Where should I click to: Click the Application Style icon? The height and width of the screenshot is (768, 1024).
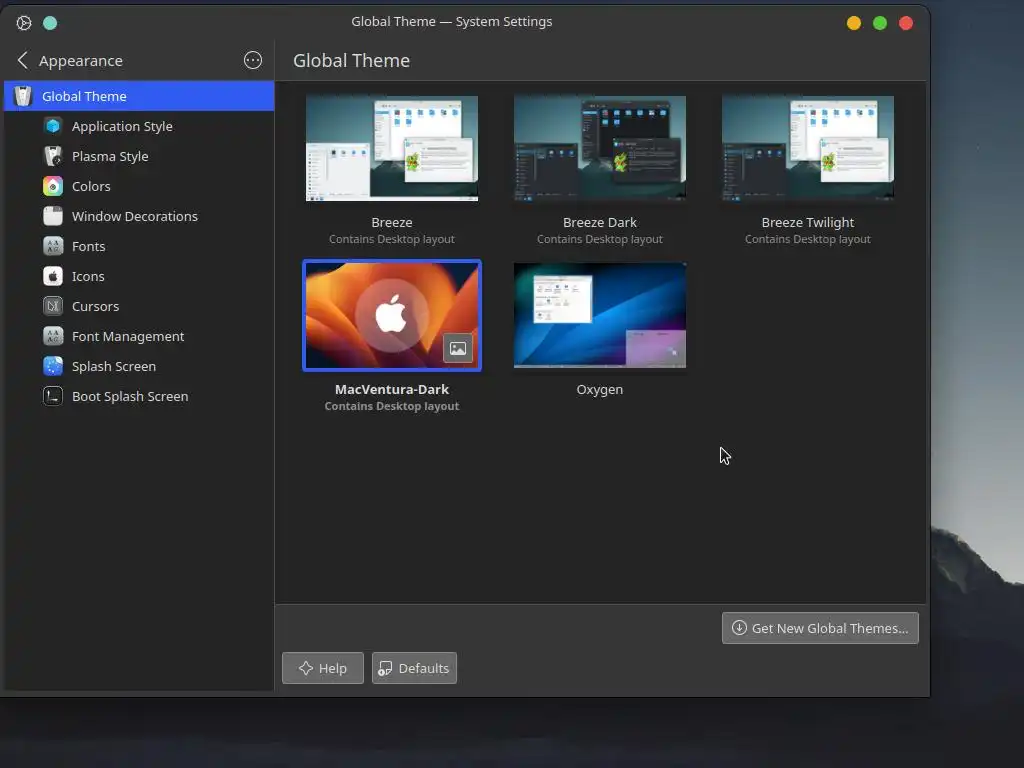pos(53,126)
